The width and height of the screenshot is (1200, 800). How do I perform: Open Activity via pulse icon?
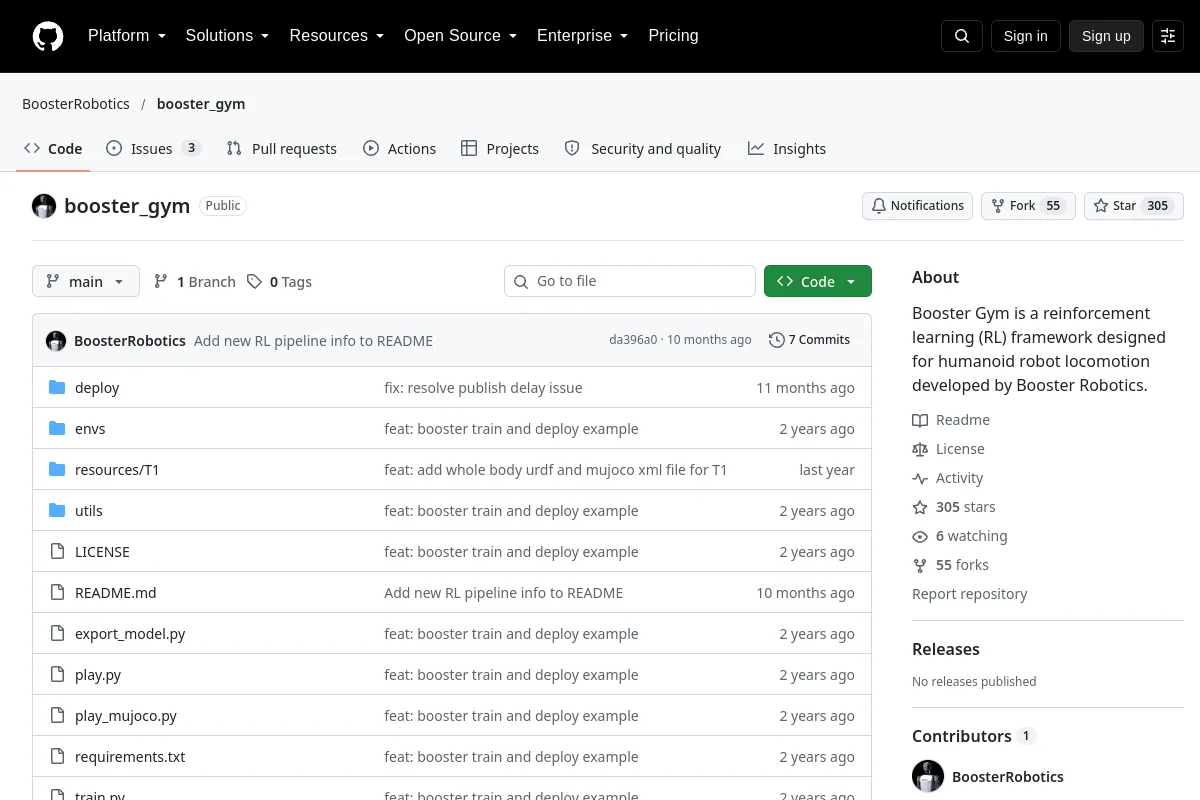(x=920, y=478)
